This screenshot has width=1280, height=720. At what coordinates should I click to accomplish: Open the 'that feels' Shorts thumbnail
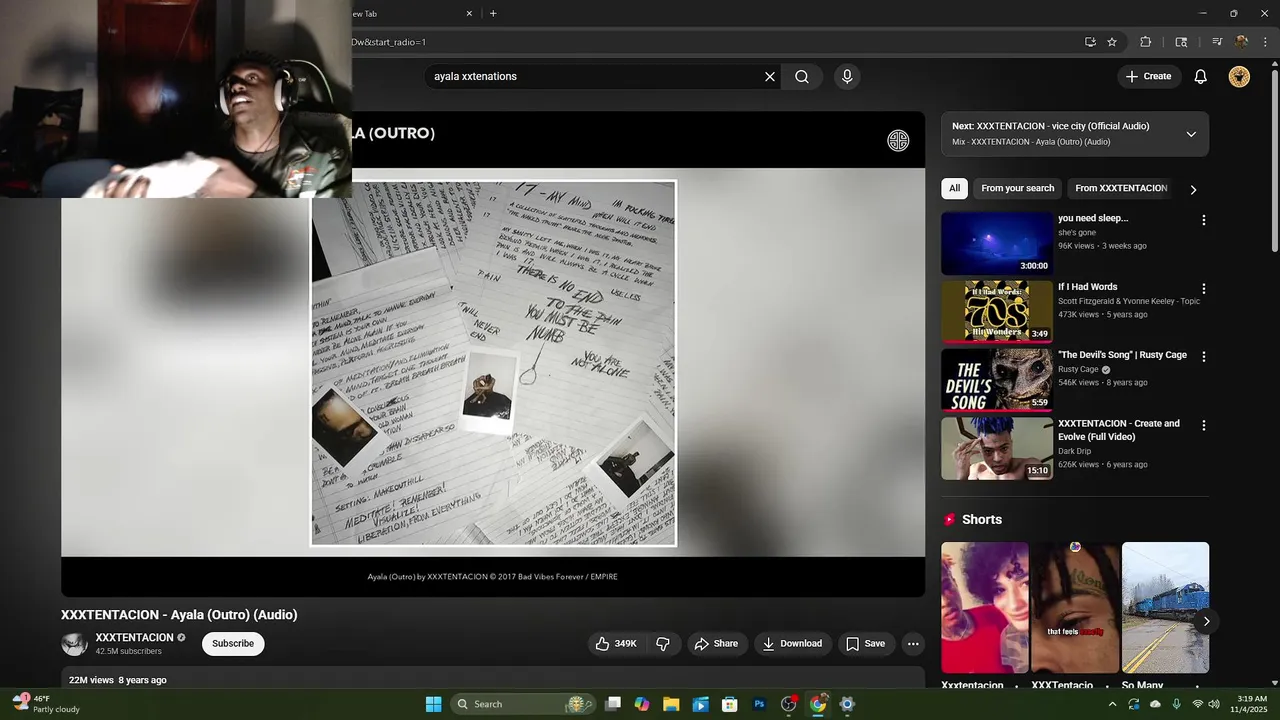click(x=1075, y=608)
